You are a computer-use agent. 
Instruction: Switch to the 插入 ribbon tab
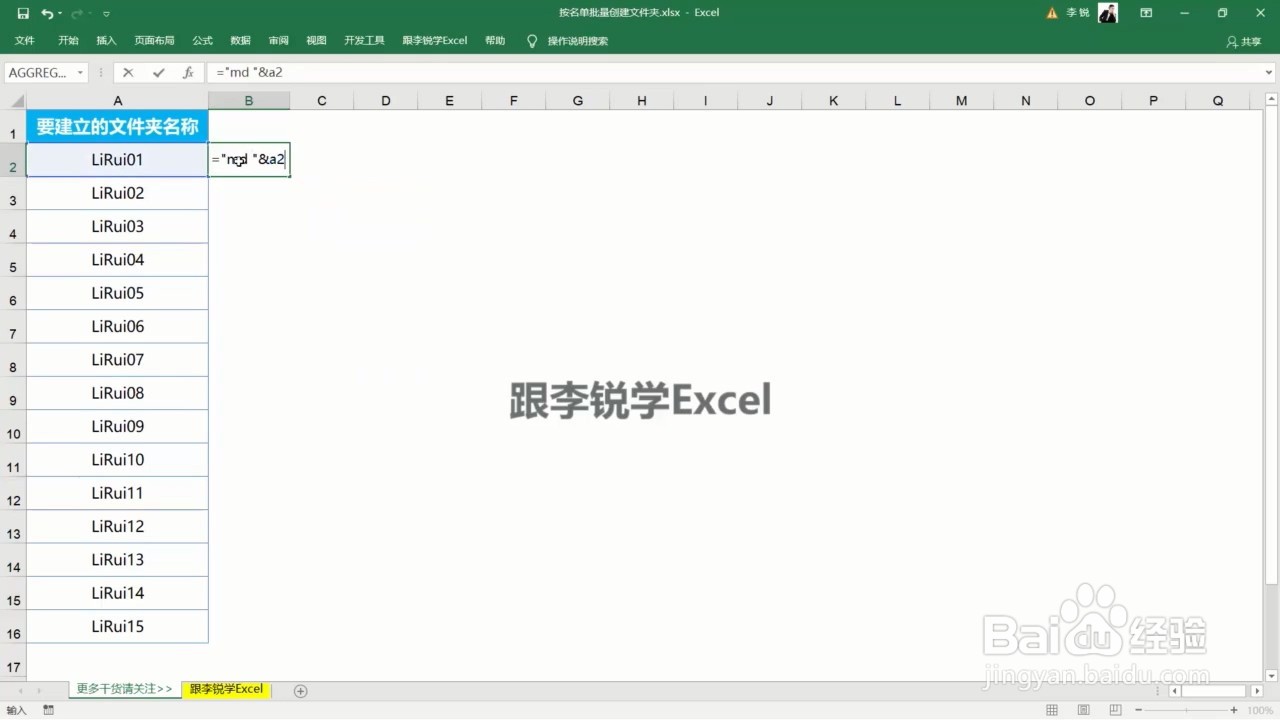106,41
